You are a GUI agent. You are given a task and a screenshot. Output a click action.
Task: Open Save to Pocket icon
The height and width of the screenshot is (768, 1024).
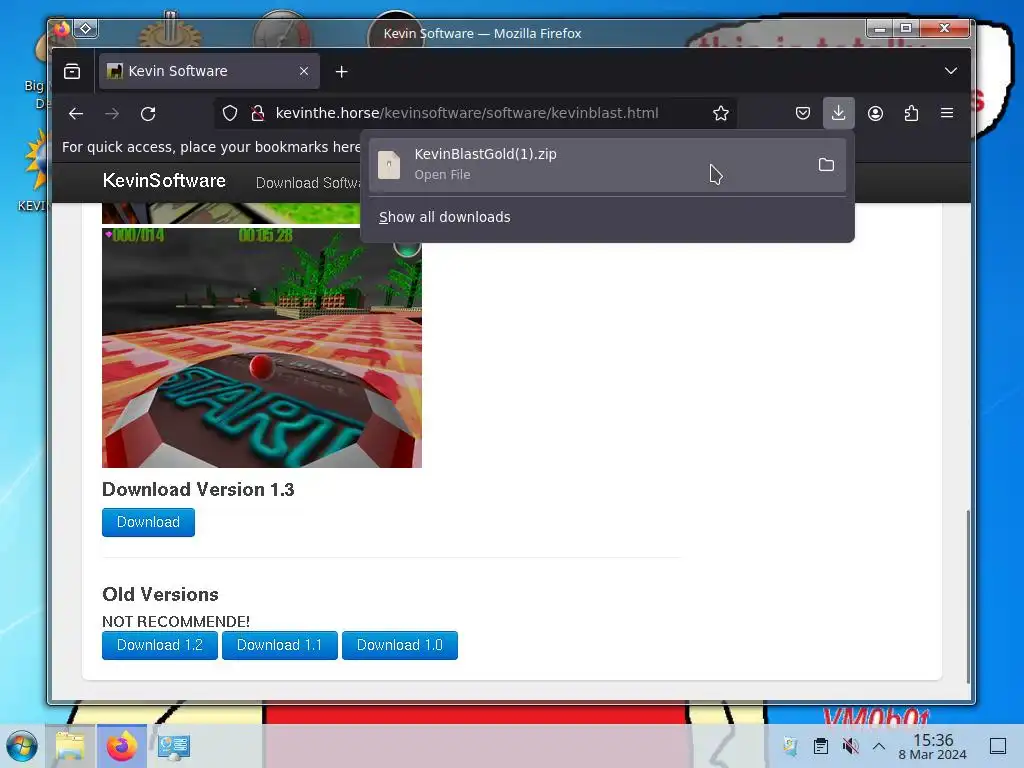click(803, 114)
